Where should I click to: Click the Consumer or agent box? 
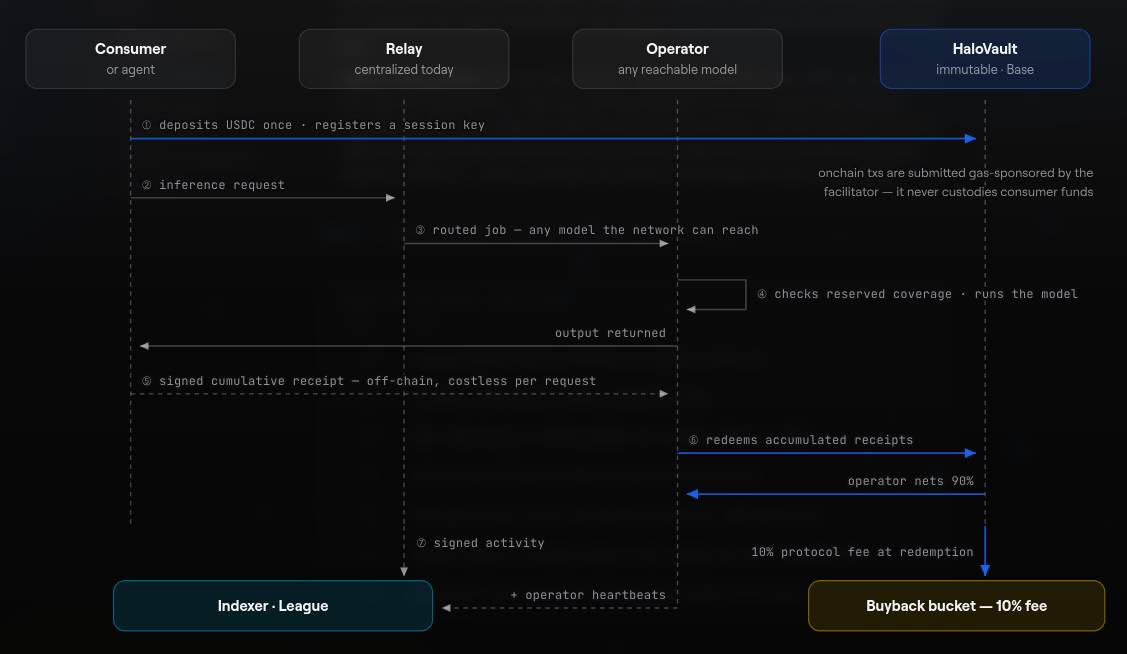pyautogui.click(x=130, y=59)
